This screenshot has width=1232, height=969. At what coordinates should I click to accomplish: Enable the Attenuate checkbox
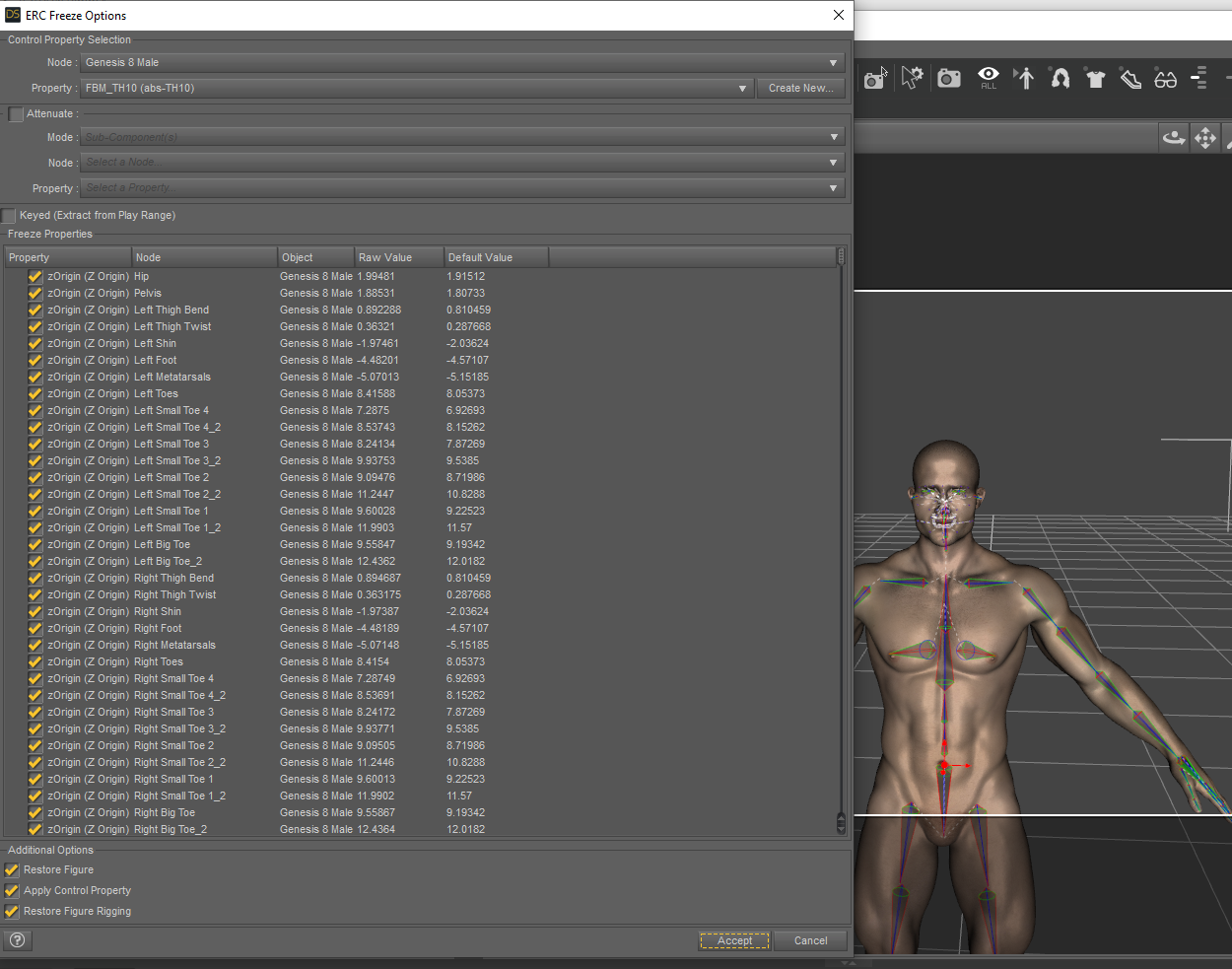pyautogui.click(x=16, y=114)
